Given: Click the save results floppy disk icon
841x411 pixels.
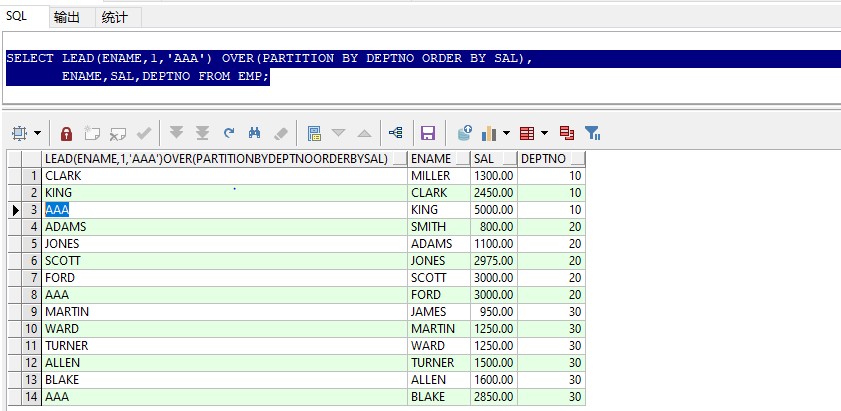Looking at the screenshot, I should [428, 133].
